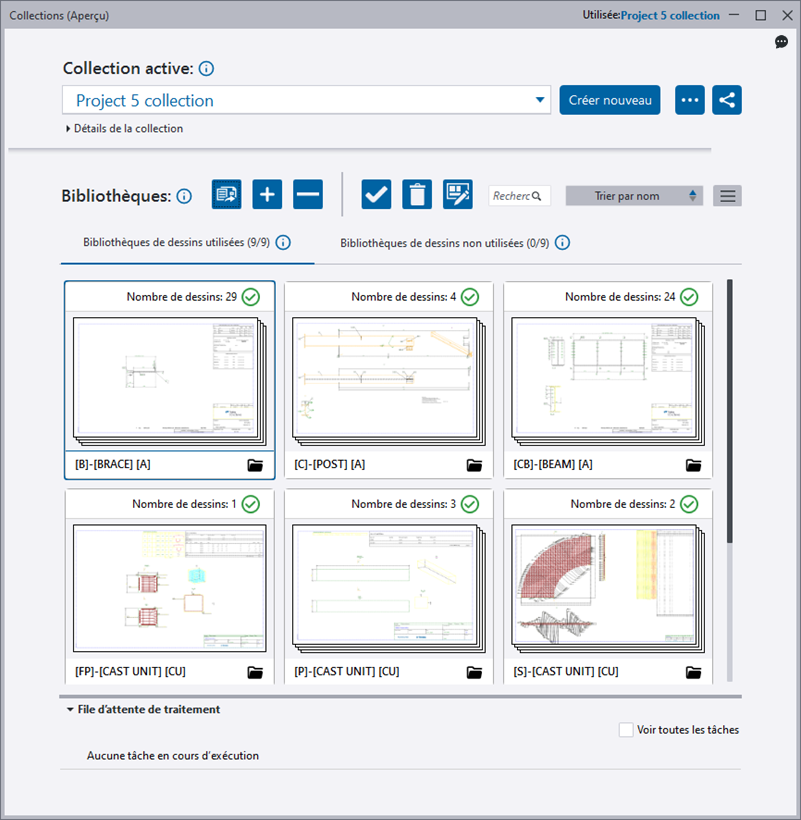Open the Project 5 collection dropdown
Screen dimensions: 801x820
tap(306, 100)
